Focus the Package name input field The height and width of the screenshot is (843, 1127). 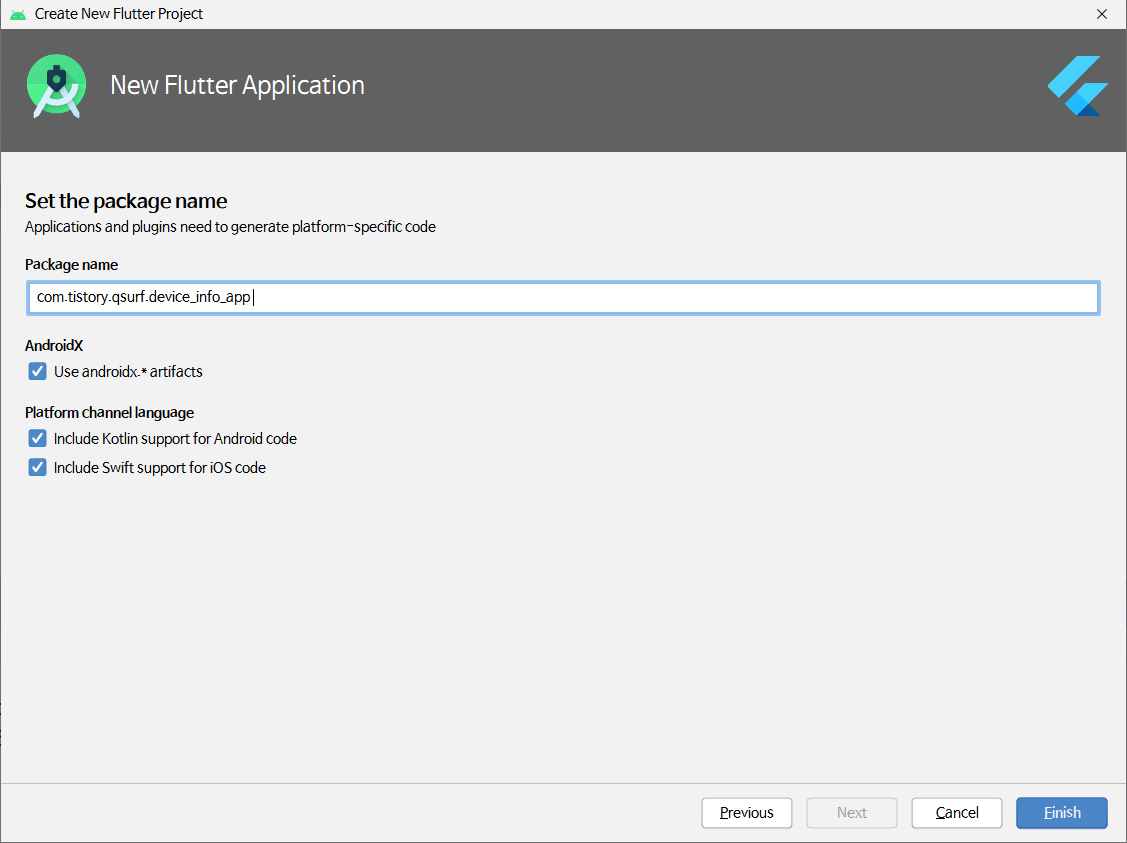563,298
